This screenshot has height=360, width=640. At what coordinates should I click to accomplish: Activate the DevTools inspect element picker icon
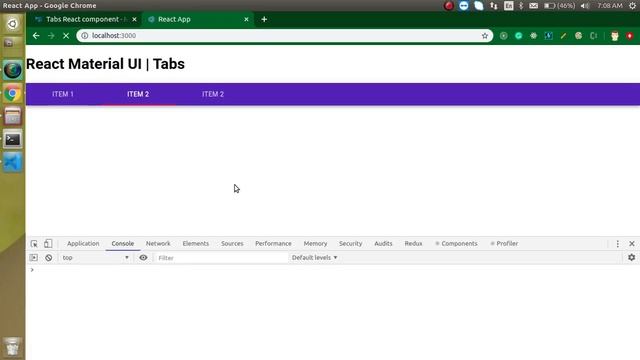34,244
